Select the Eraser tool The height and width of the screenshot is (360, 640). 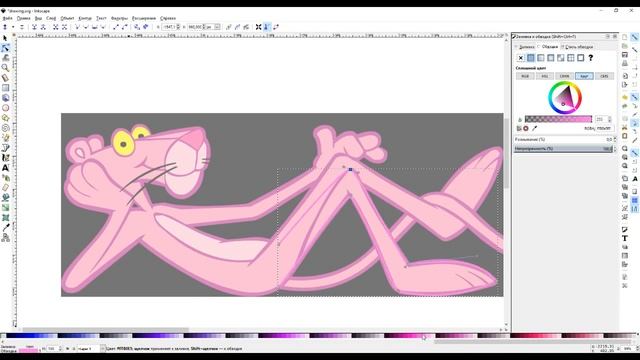5,188
